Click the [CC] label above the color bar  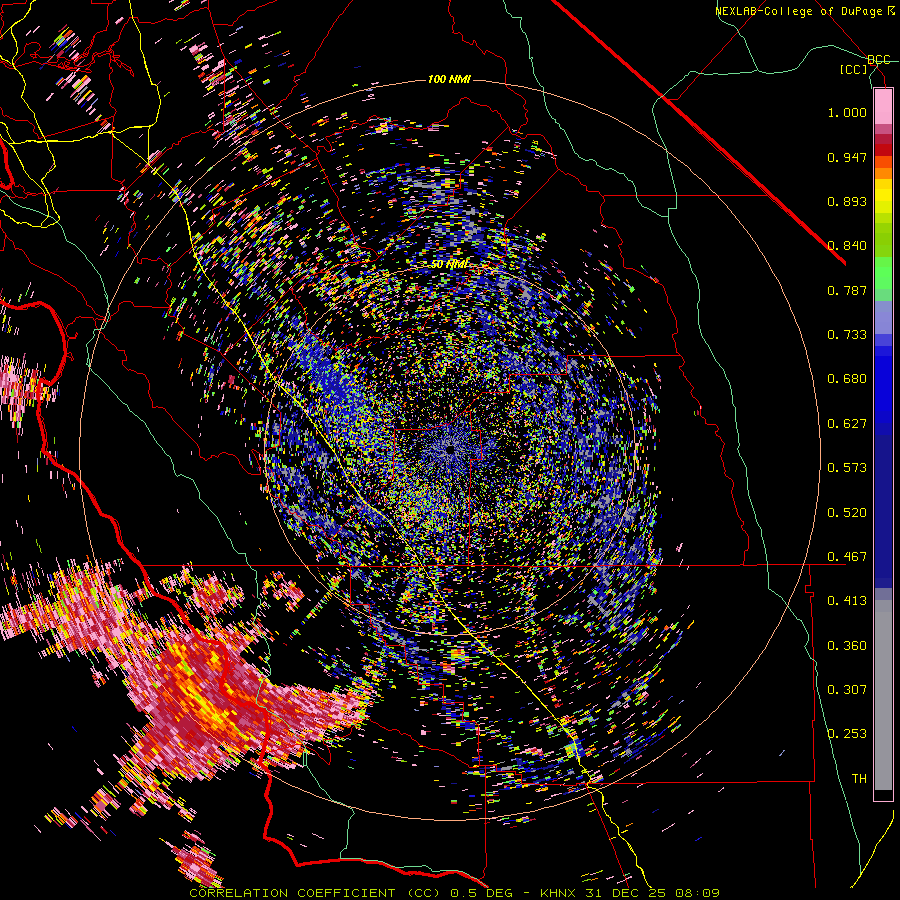[854, 69]
